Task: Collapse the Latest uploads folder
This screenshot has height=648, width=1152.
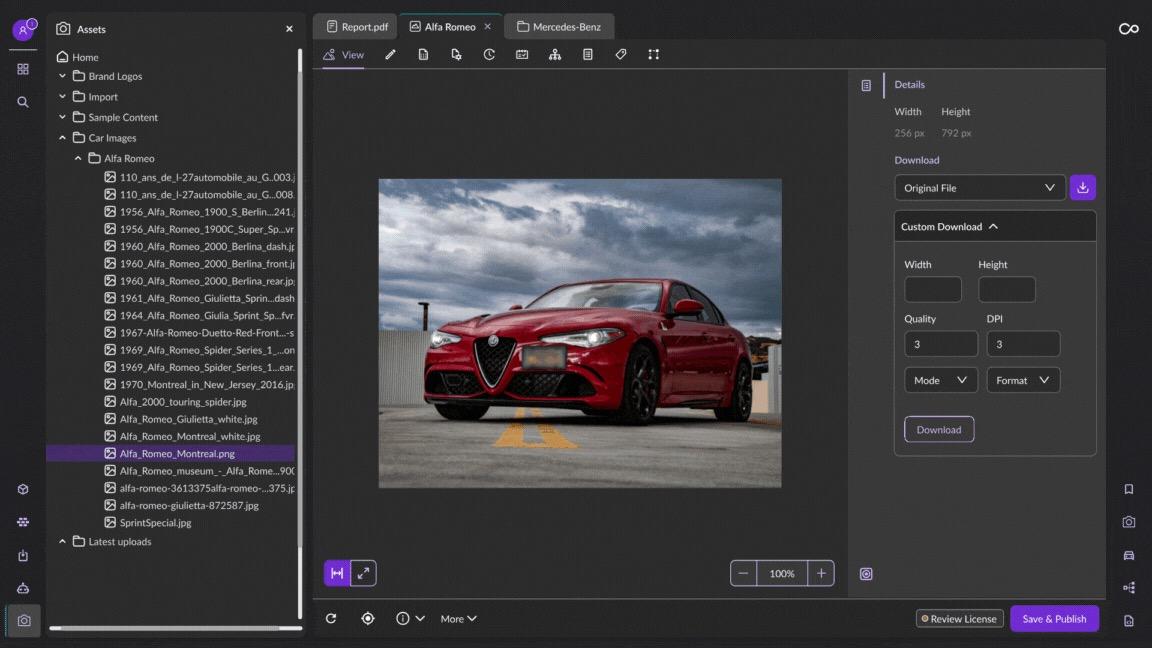Action: coord(62,541)
